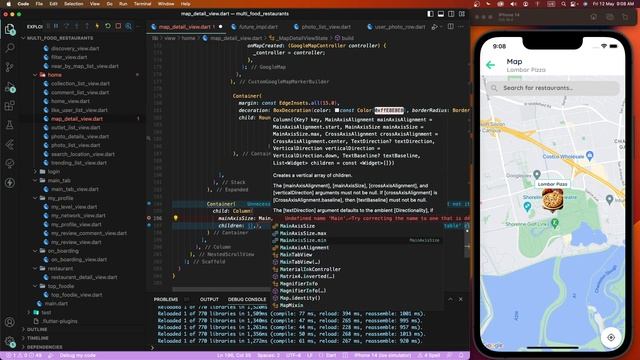Click the simulator back arrow on Map screen
The width and height of the screenshot is (640, 360).
(x=491, y=65)
